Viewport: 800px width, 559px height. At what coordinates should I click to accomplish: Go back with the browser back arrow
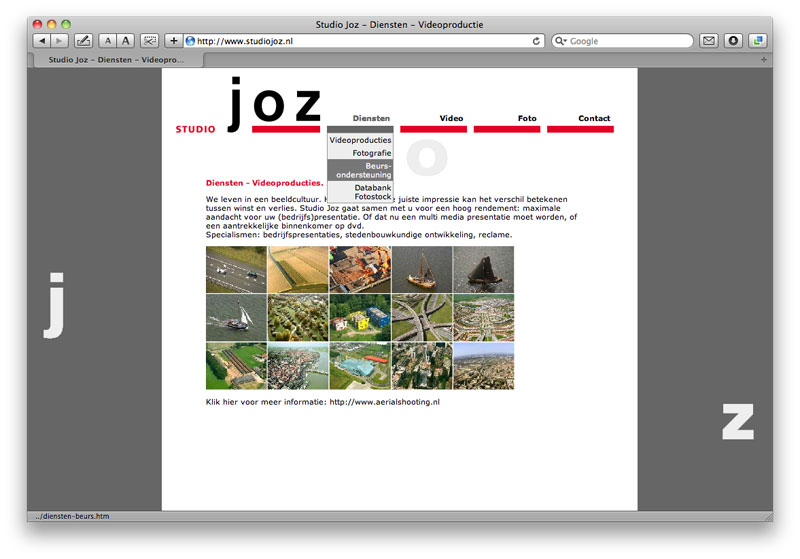coord(42,41)
